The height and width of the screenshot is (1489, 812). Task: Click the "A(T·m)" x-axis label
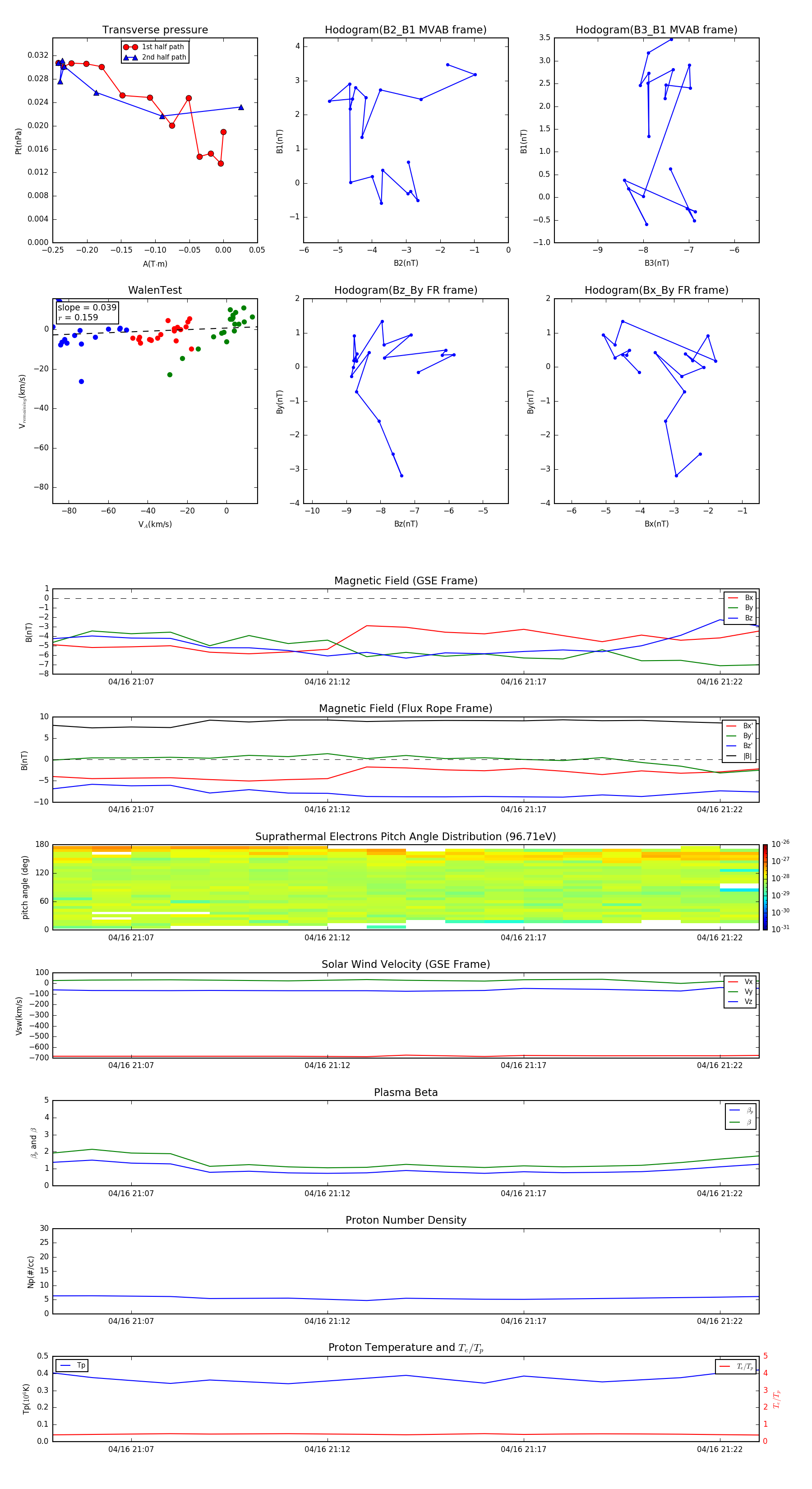tap(155, 264)
